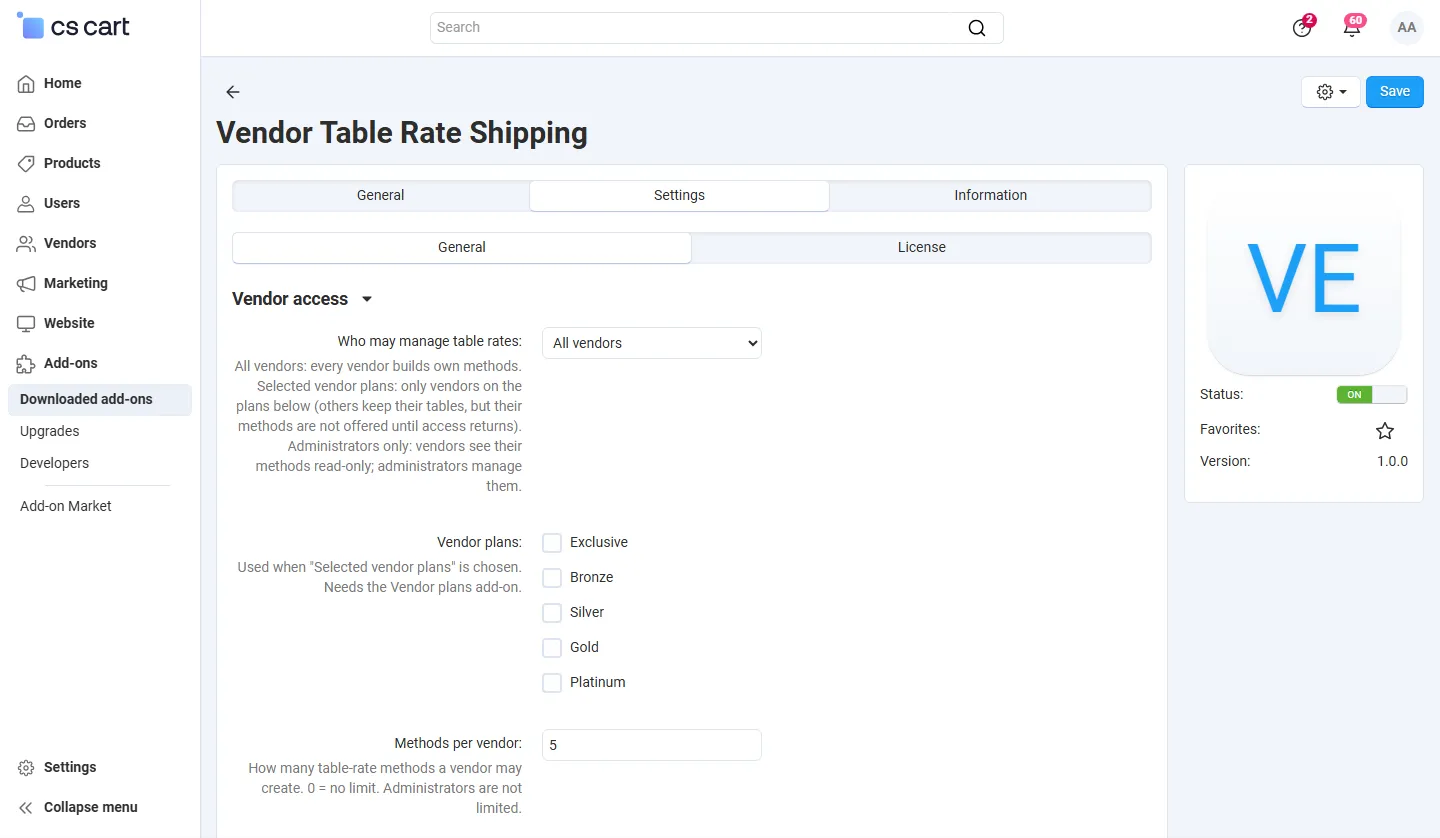Add add-on to favorites with star
1440x838 pixels.
pyautogui.click(x=1385, y=431)
